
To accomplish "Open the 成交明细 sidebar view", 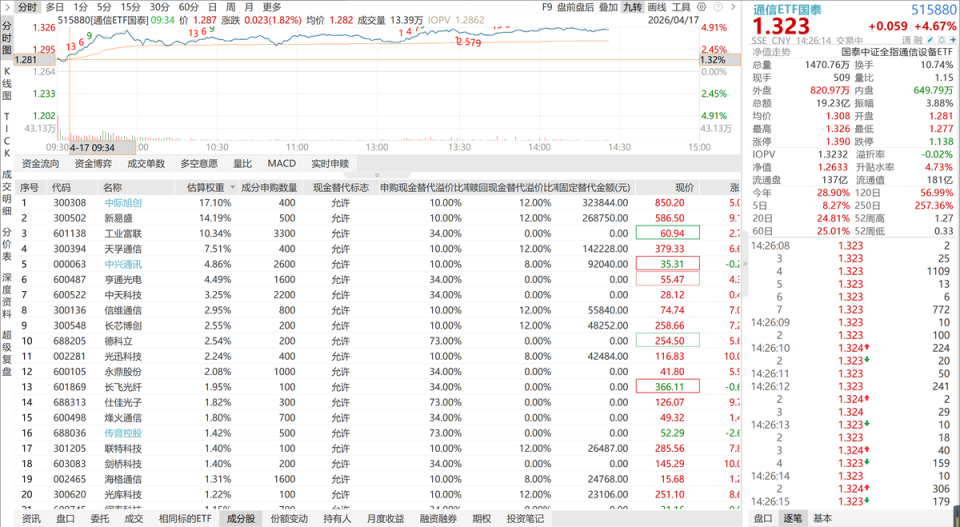I will 7,192.
